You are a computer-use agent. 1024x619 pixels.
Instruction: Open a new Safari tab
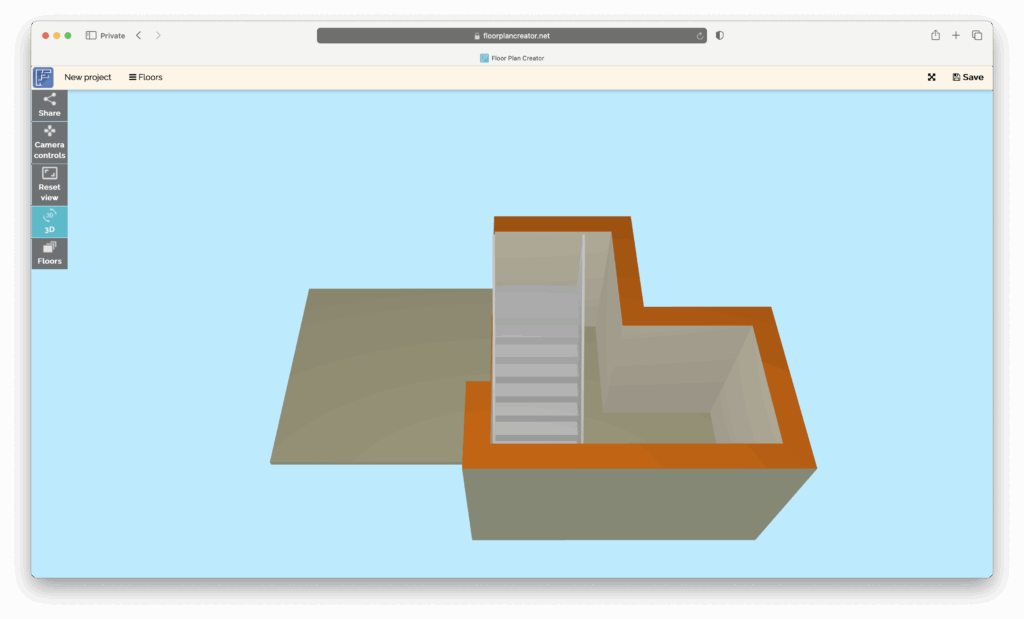pyautogui.click(x=956, y=36)
